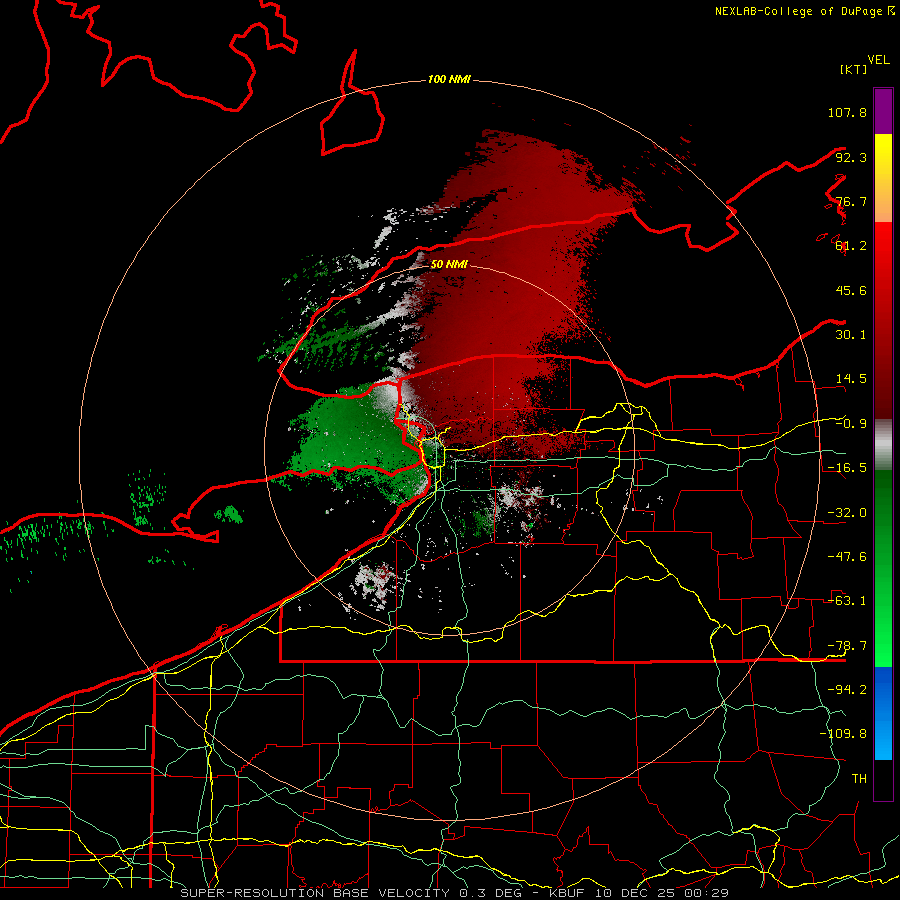Click the "VEL" legend title
The image size is (900, 900).
[x=878, y=60]
